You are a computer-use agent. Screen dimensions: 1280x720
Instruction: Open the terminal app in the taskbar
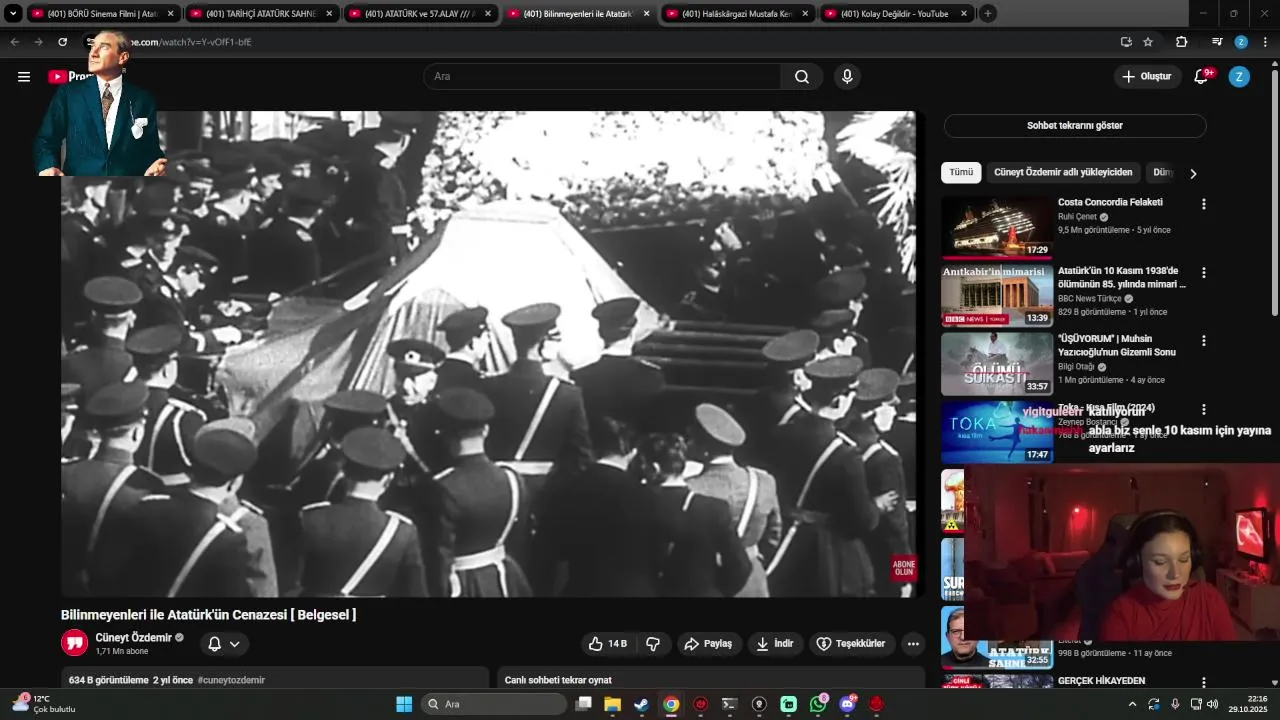(730, 704)
